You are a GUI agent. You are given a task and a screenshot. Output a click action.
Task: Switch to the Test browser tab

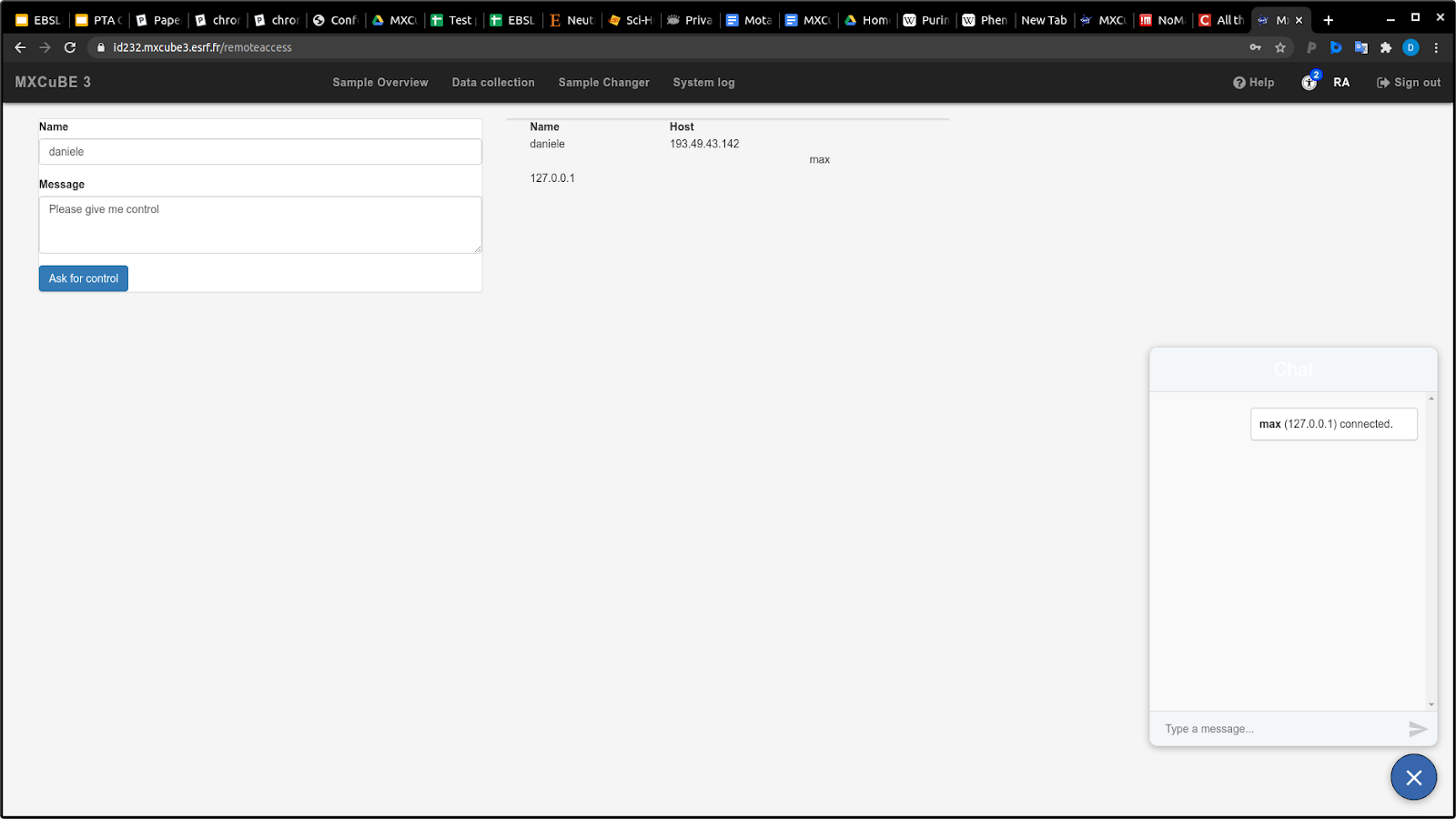click(454, 20)
